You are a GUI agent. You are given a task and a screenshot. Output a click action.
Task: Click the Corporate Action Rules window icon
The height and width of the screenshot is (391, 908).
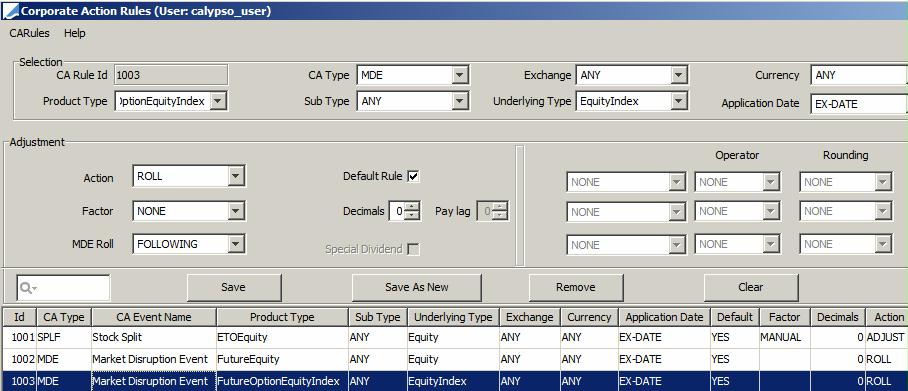[10, 10]
